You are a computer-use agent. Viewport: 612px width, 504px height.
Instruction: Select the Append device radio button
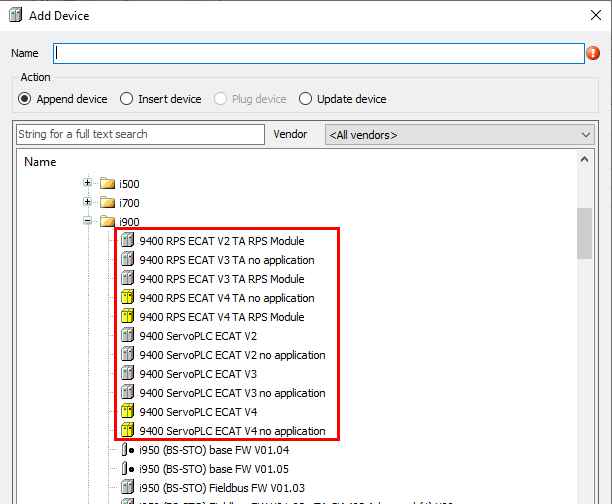[25, 99]
